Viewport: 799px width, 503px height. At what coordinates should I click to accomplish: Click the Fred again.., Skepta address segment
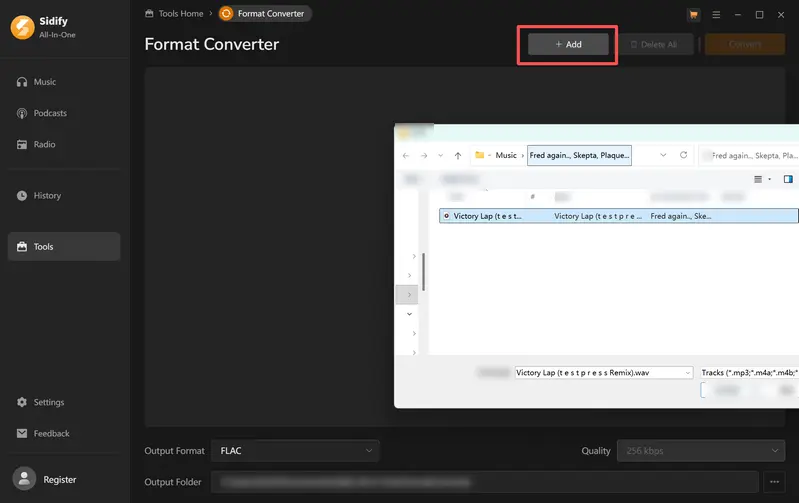(x=579, y=155)
